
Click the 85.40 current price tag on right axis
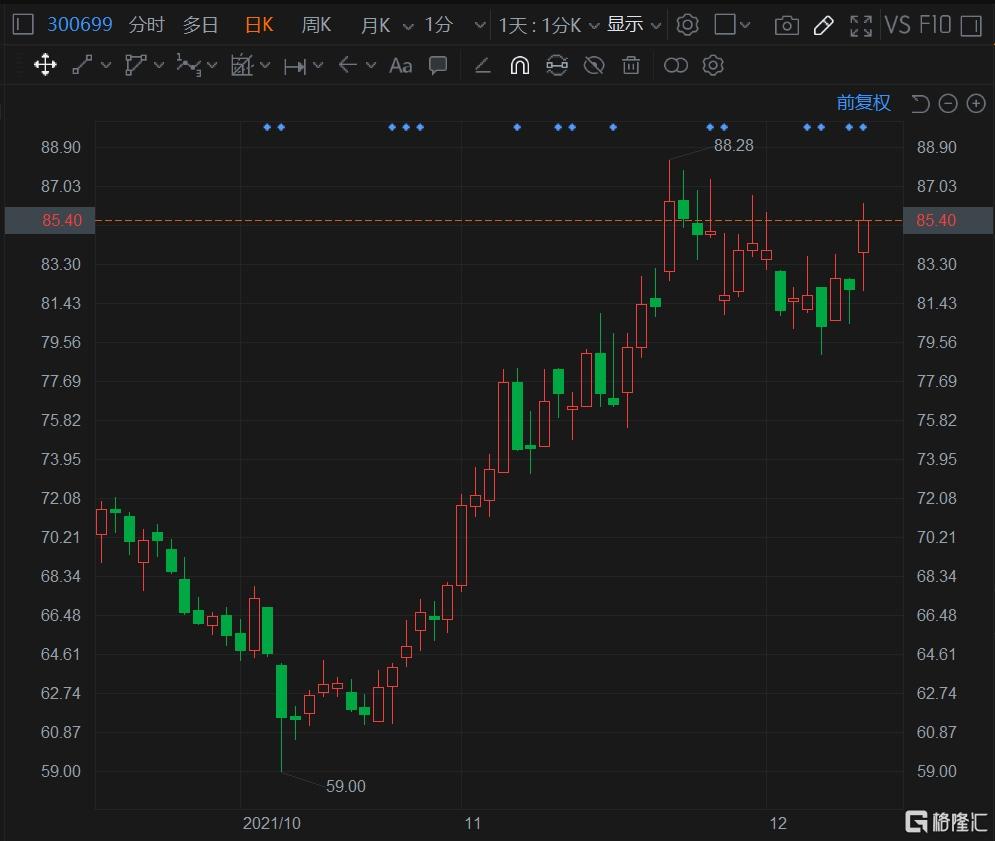coord(948,220)
